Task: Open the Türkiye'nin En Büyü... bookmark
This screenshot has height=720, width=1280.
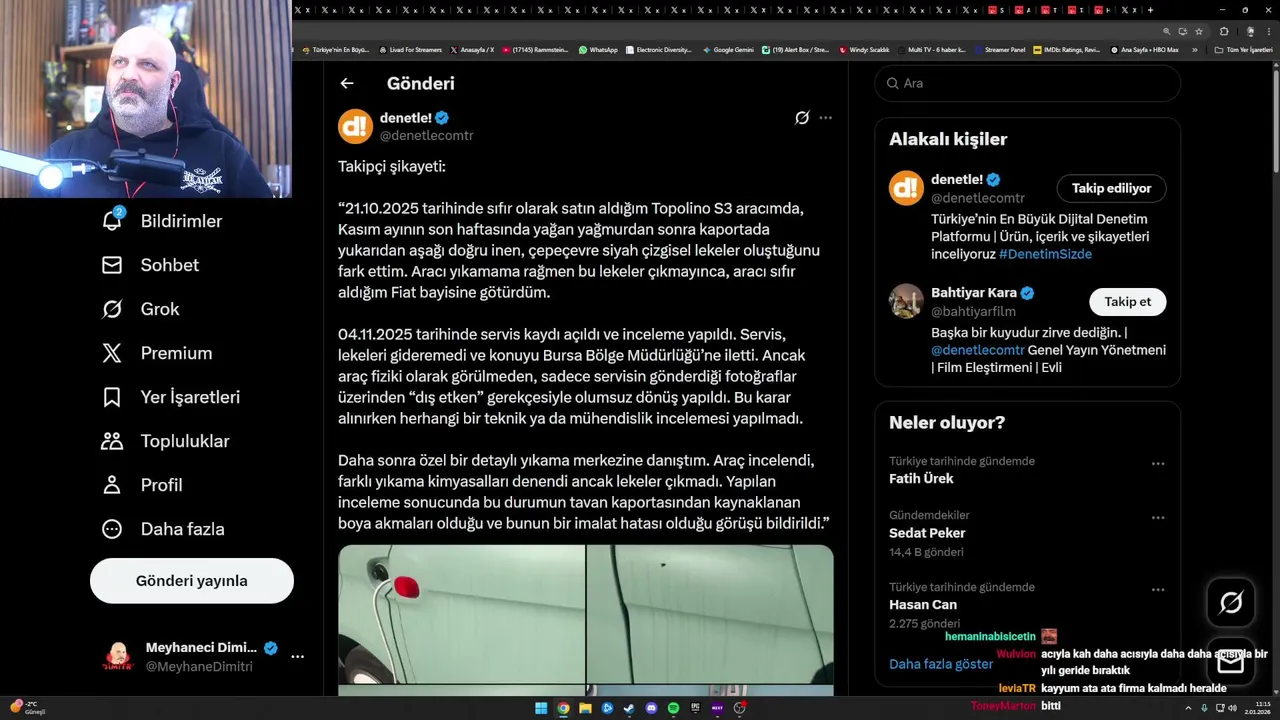Action: pos(336,49)
